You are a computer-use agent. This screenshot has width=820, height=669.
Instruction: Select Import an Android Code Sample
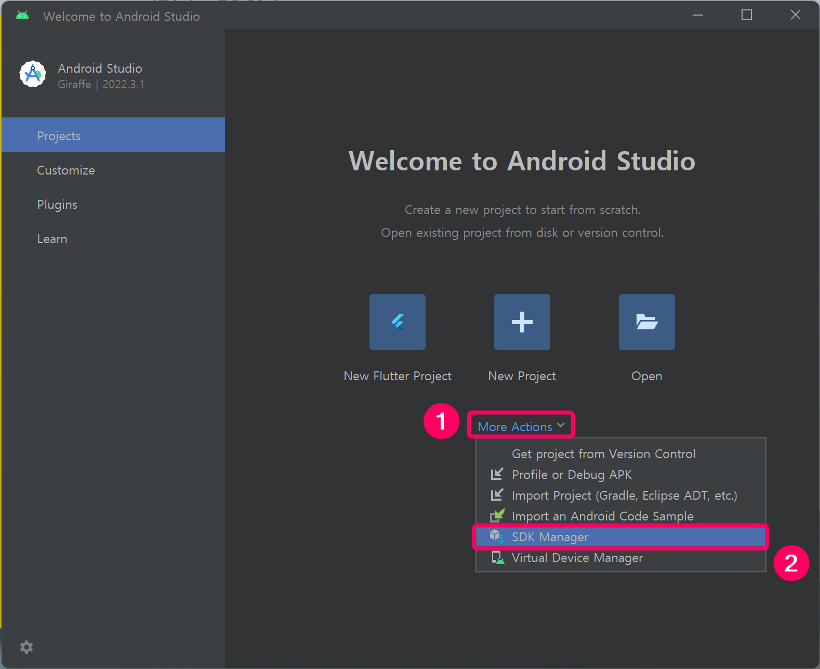tap(621, 516)
